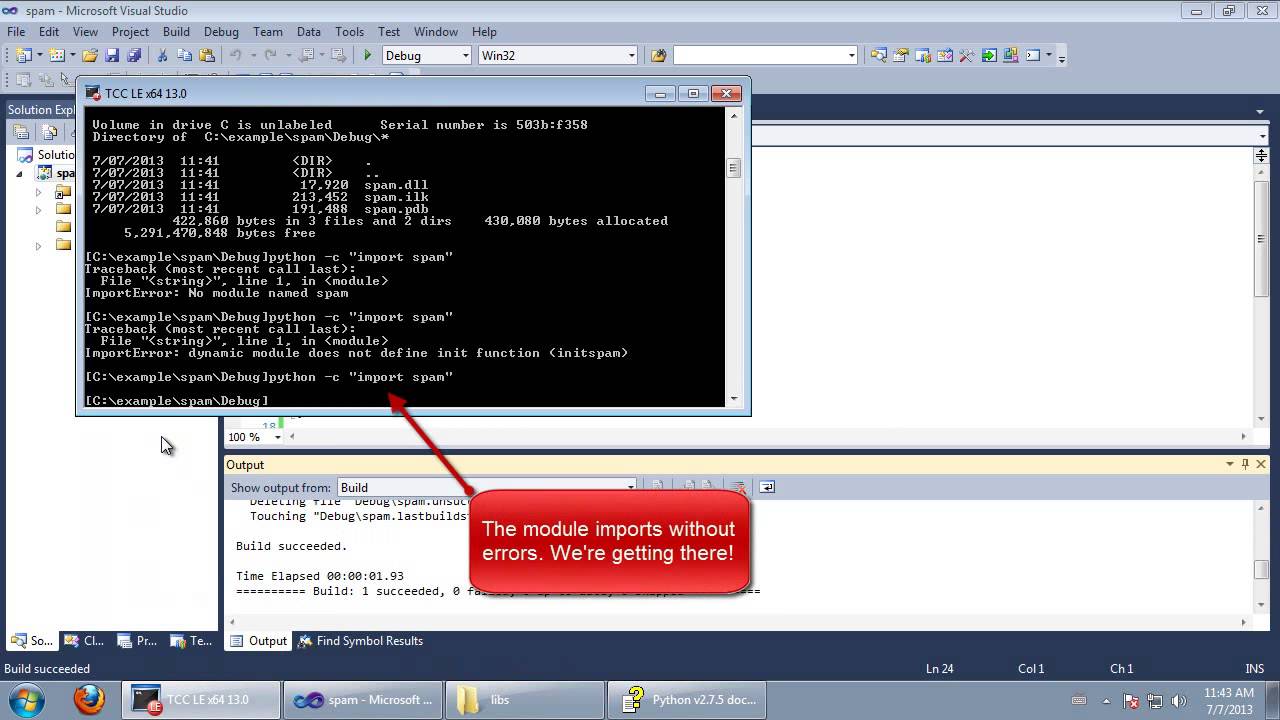Collapse the spam project tree node
This screenshot has height=720, width=1280.
(19, 174)
